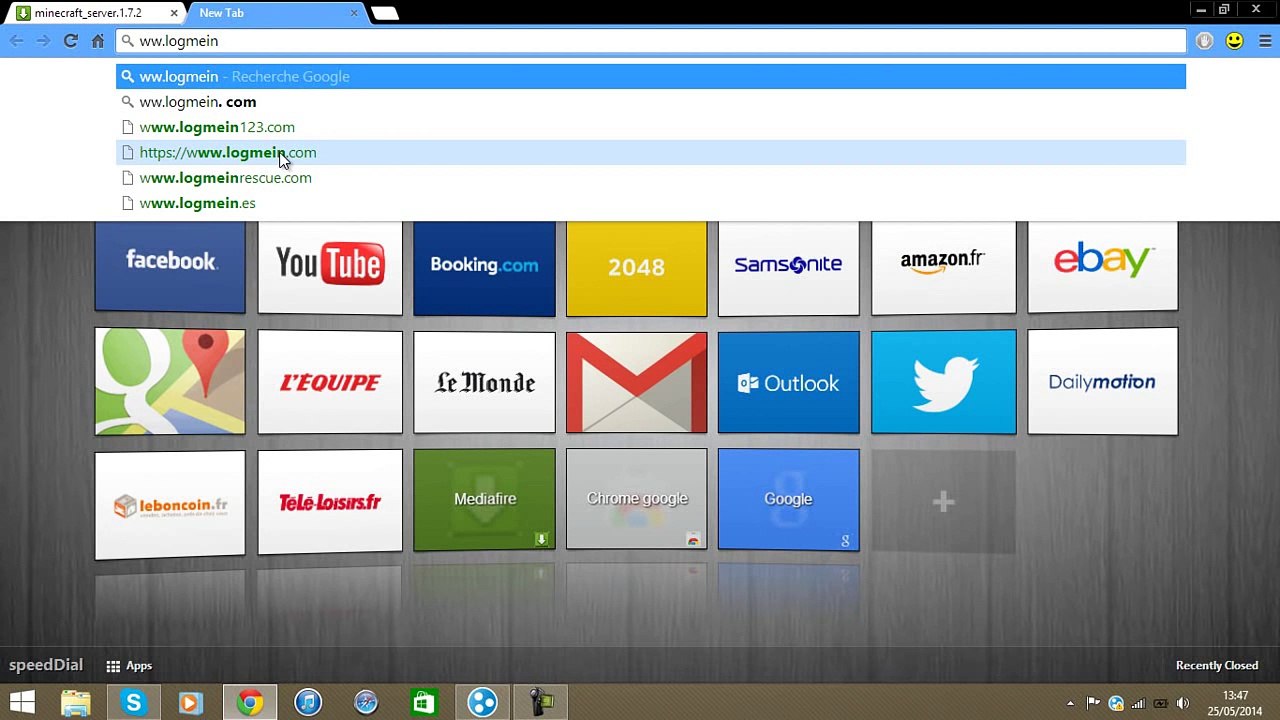Show hidden system tray icons

(x=1070, y=704)
